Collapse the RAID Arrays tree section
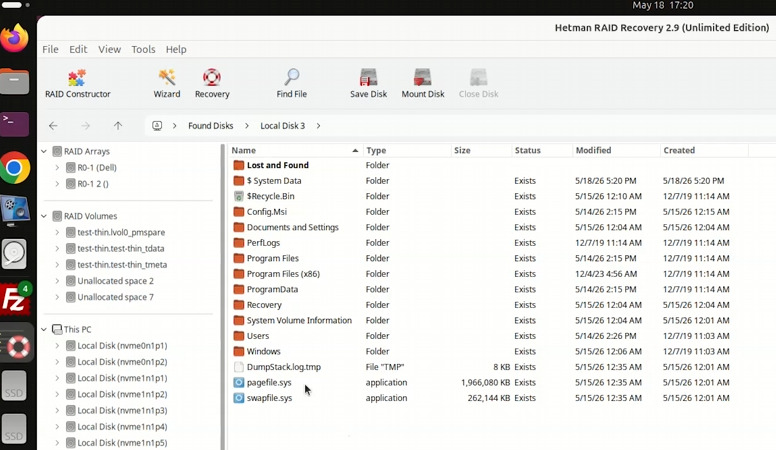Screen dimensions: 776x450 tap(44, 151)
